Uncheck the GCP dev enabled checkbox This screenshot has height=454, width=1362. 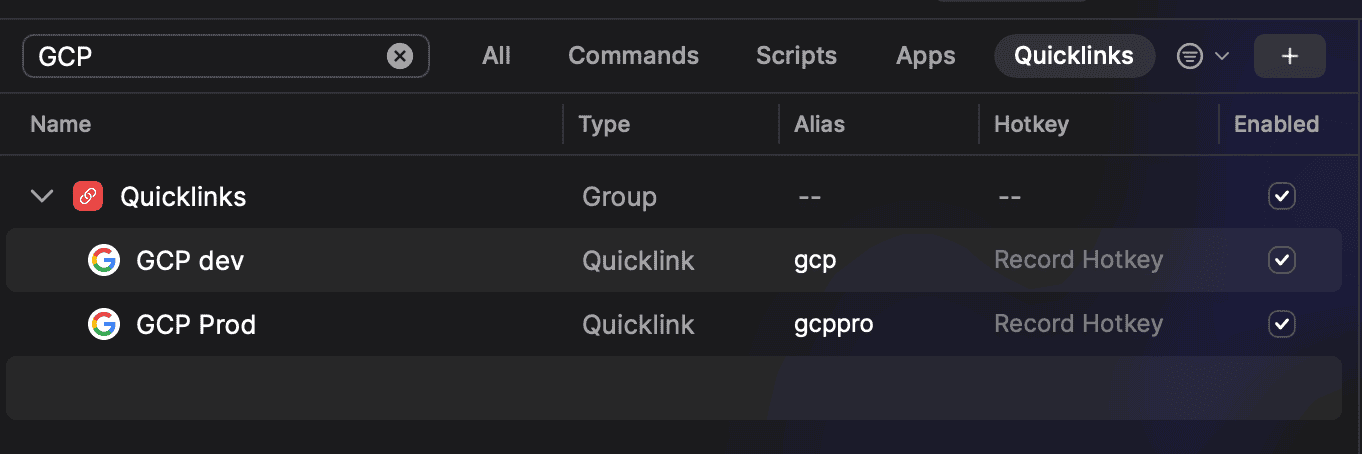pos(1281,260)
